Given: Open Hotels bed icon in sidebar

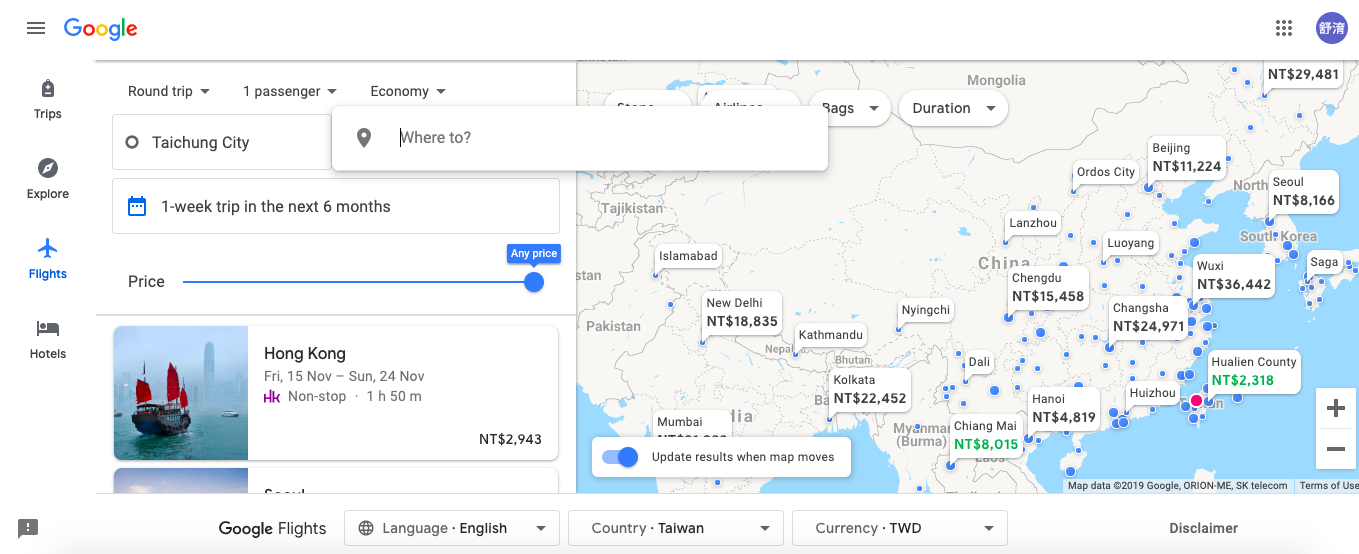Looking at the screenshot, I should coord(47,328).
